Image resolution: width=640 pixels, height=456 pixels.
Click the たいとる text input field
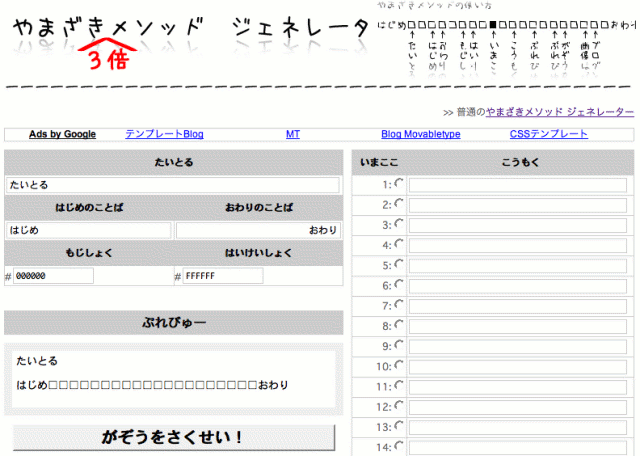[x=173, y=185]
